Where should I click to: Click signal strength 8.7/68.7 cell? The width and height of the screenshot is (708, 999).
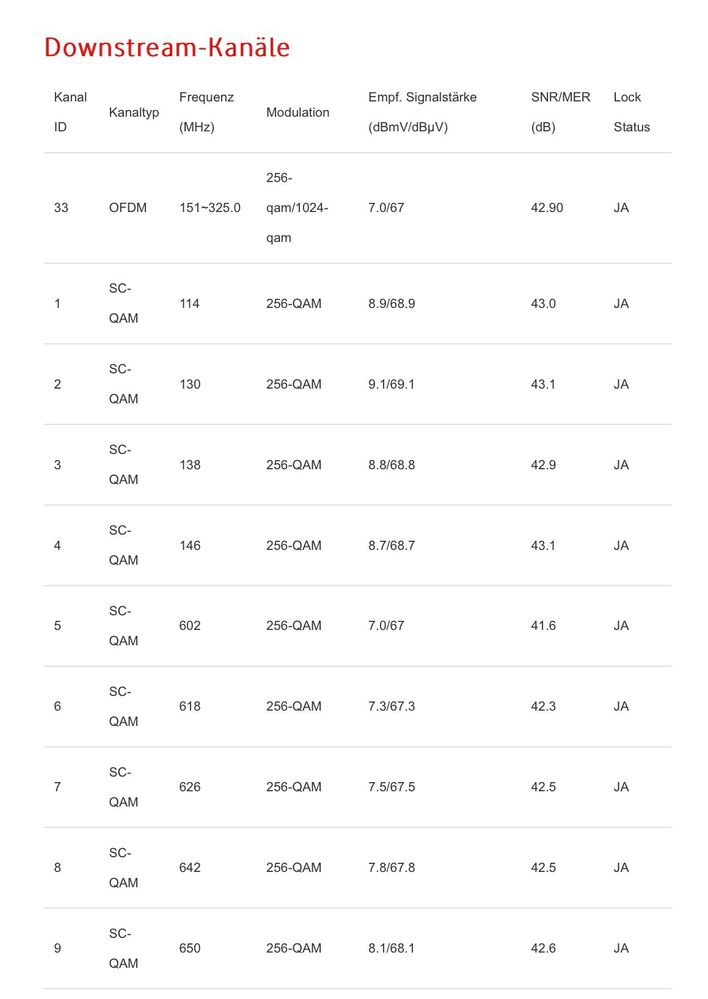tap(391, 545)
